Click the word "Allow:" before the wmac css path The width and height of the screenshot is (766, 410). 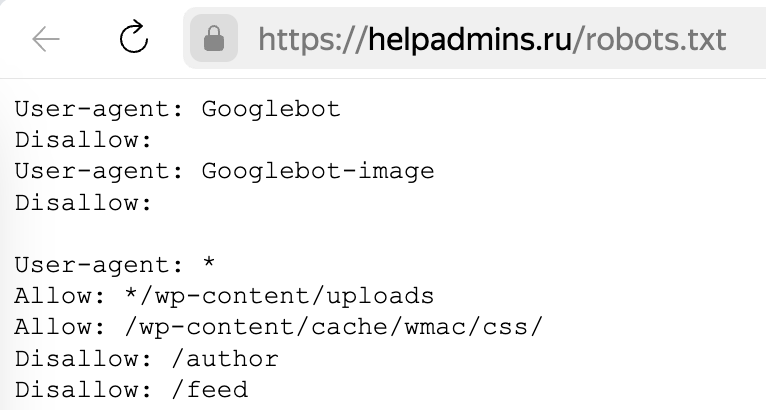(60, 327)
